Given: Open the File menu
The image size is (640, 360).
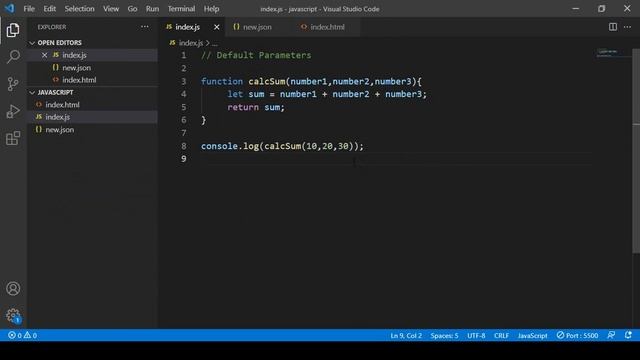Looking at the screenshot, I should 29,9.
